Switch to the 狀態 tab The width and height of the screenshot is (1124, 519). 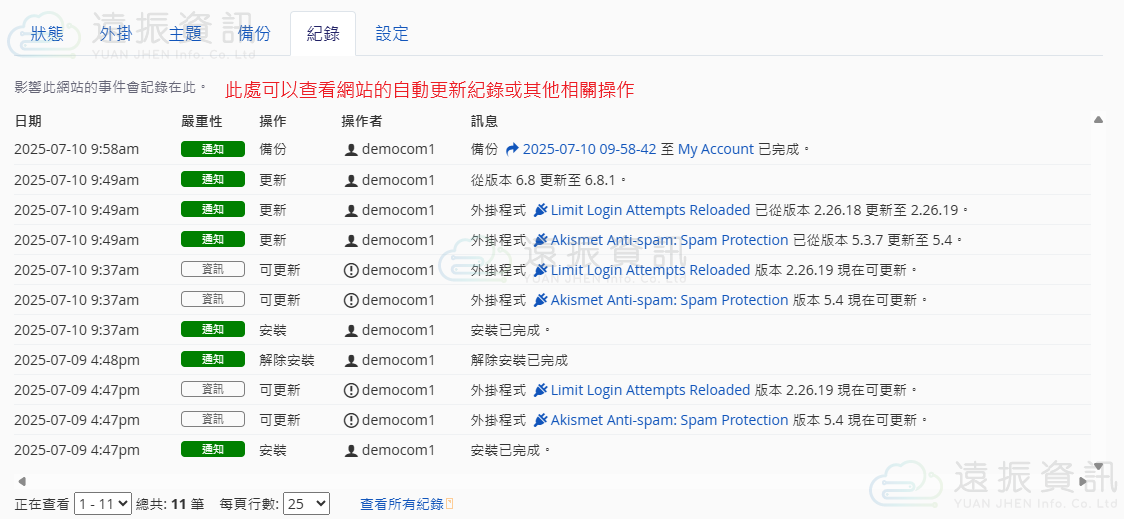pyautogui.click(x=47, y=34)
